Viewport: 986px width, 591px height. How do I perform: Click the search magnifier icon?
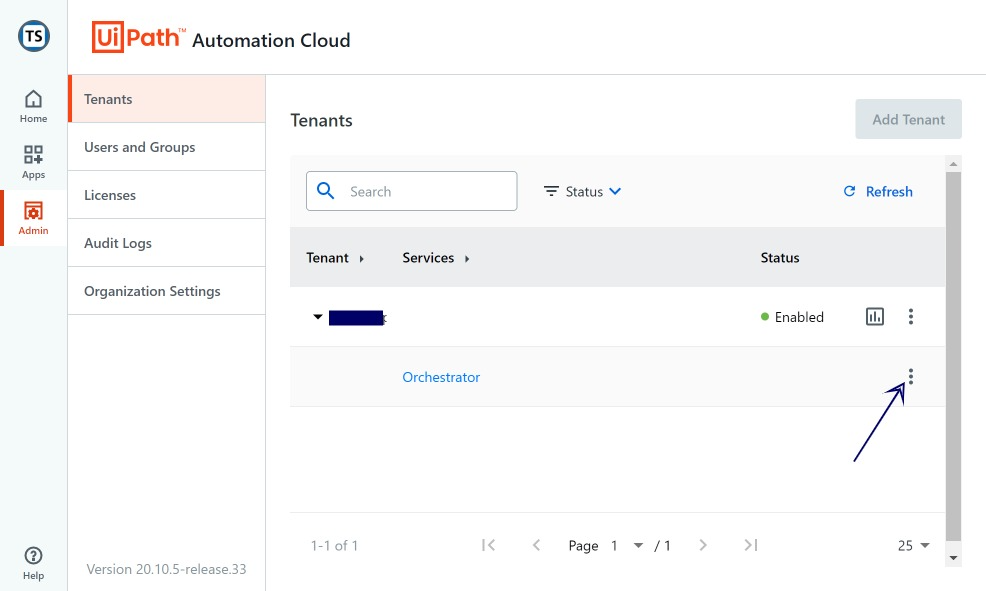[325, 191]
